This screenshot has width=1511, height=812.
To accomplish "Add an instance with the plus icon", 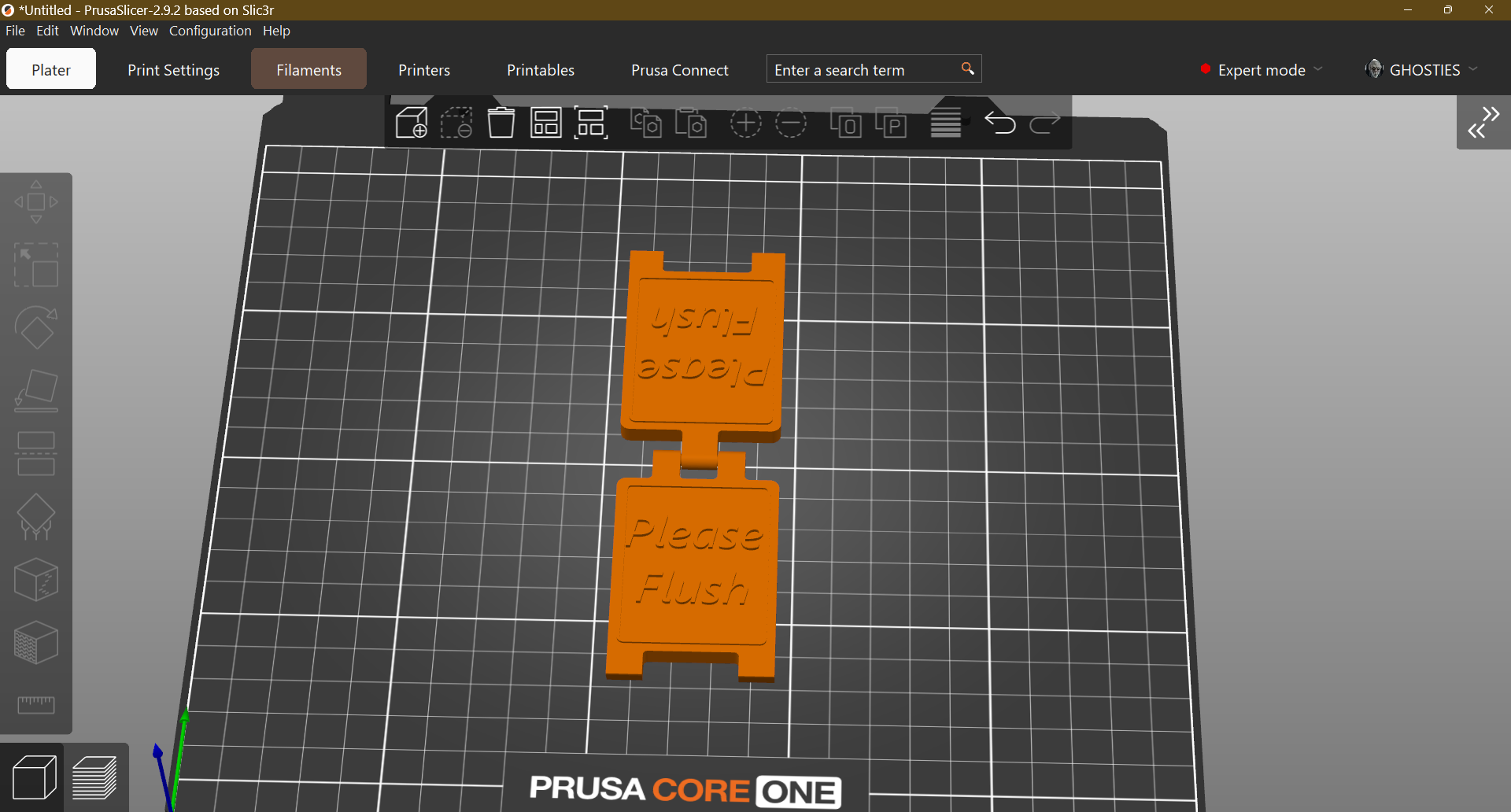I will 745,123.
